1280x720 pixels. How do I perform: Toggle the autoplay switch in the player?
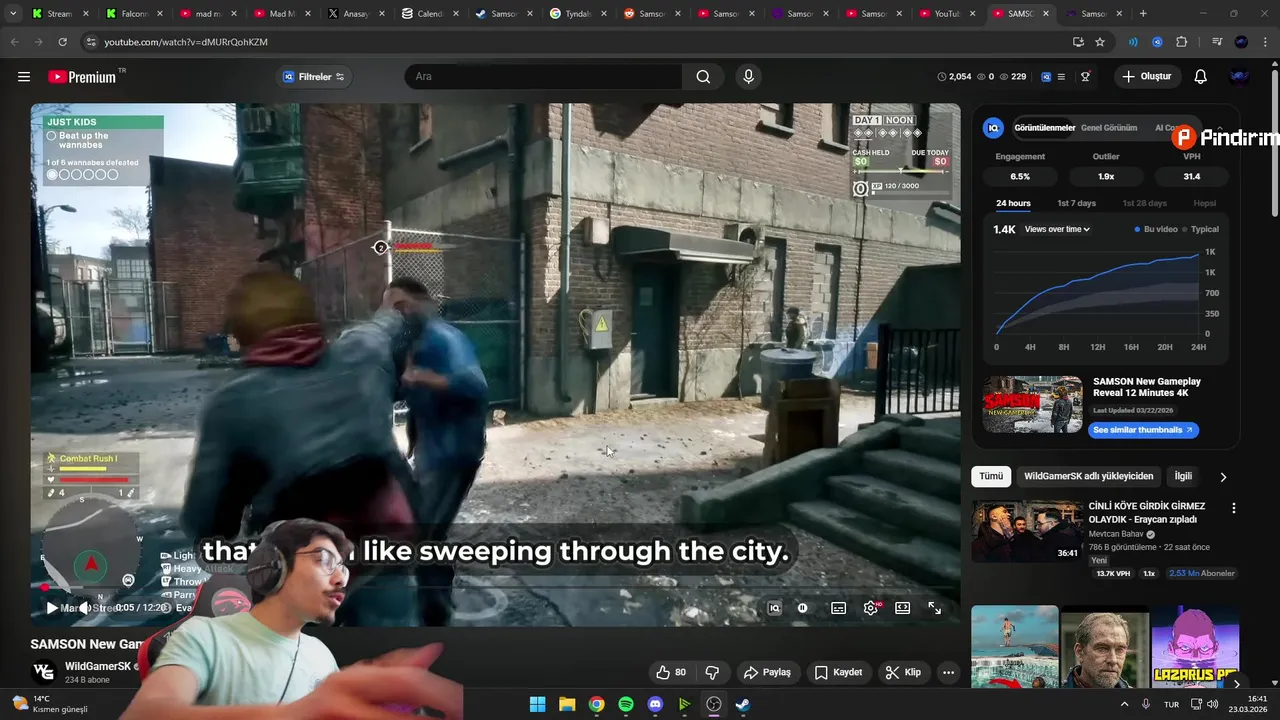(802, 608)
